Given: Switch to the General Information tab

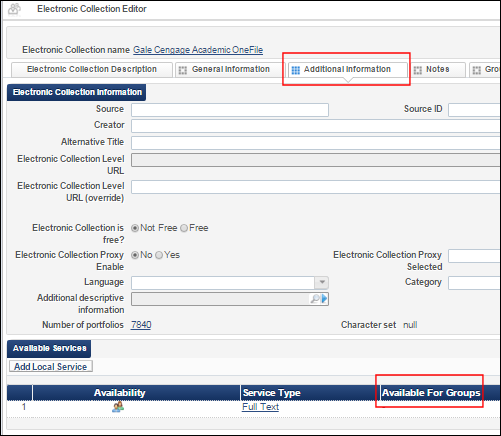Looking at the screenshot, I should click(x=230, y=69).
